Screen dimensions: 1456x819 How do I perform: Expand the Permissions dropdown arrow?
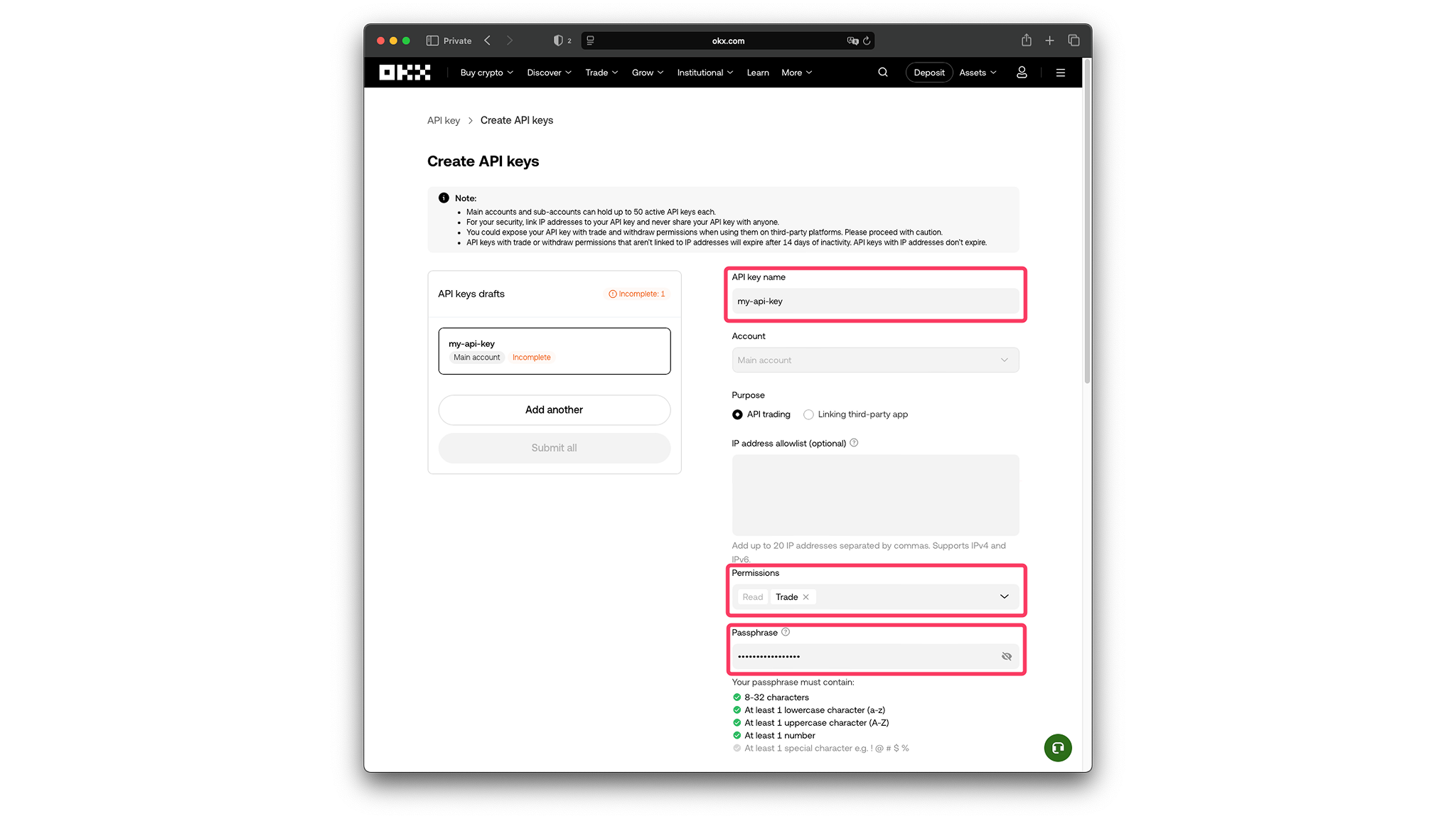(1004, 596)
